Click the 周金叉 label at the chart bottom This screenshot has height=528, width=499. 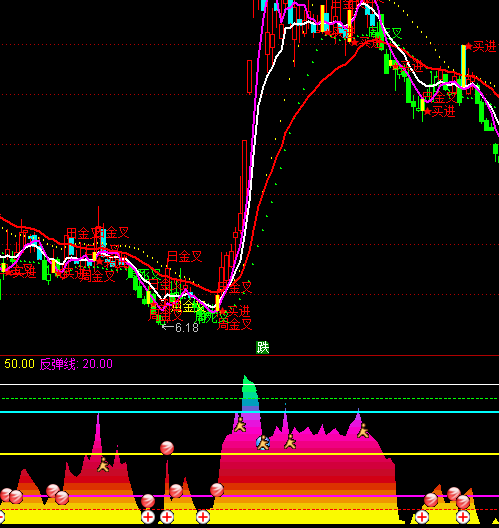tap(234, 324)
